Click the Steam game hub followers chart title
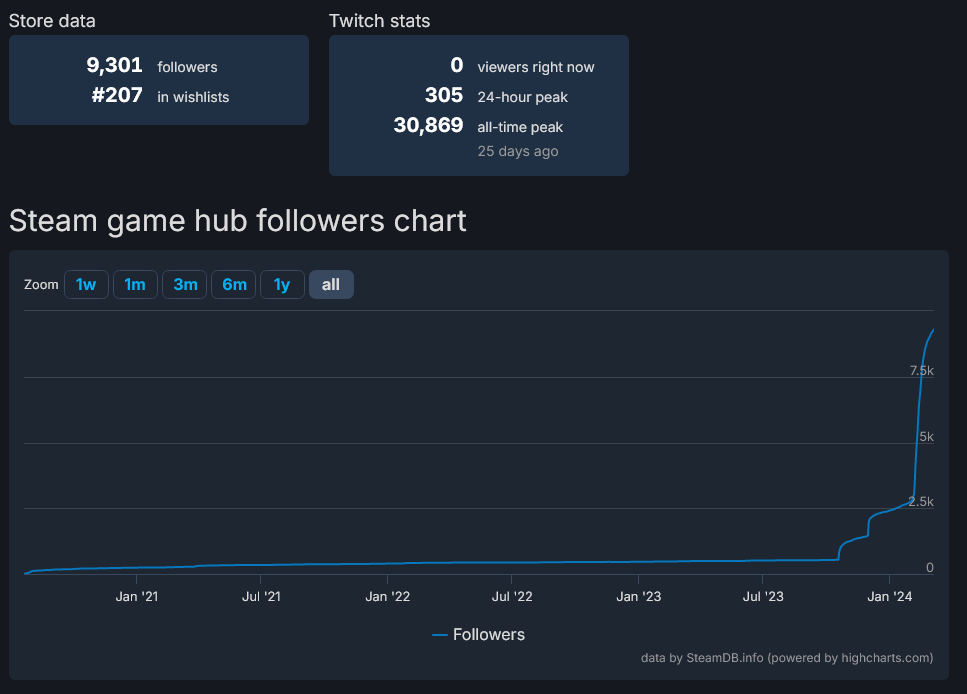 pos(238,220)
